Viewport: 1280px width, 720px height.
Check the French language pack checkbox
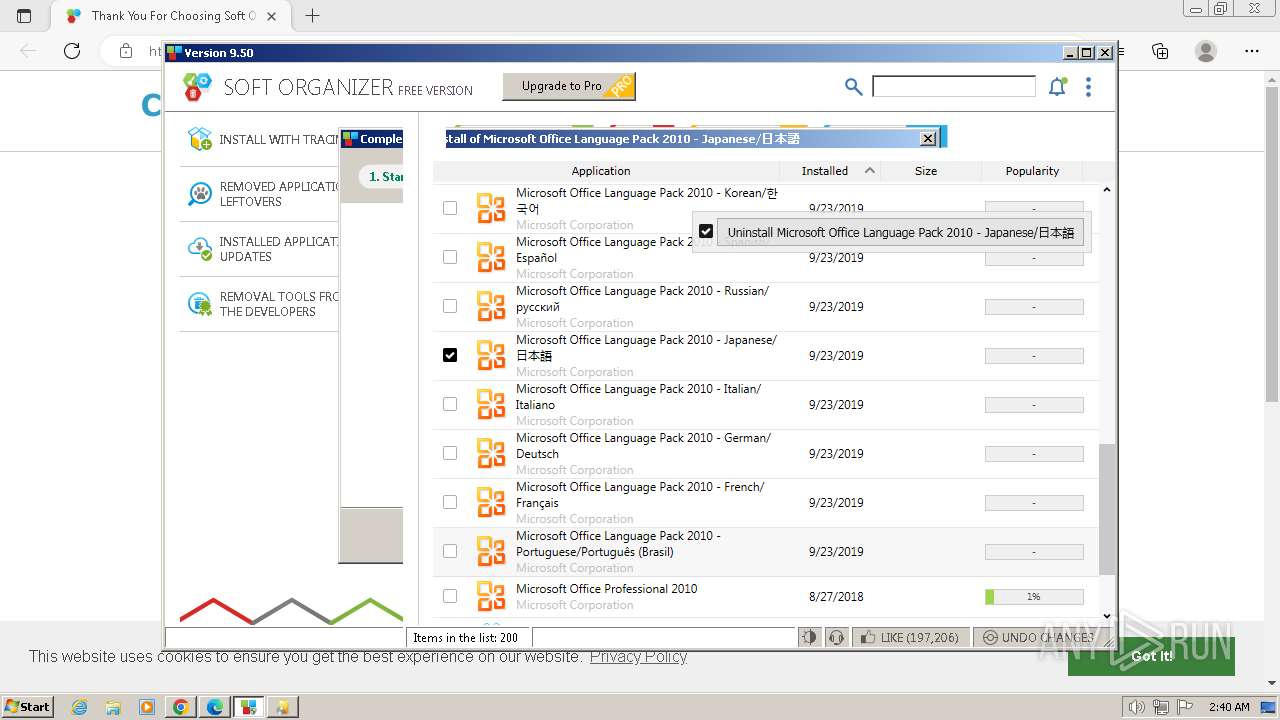(450, 502)
